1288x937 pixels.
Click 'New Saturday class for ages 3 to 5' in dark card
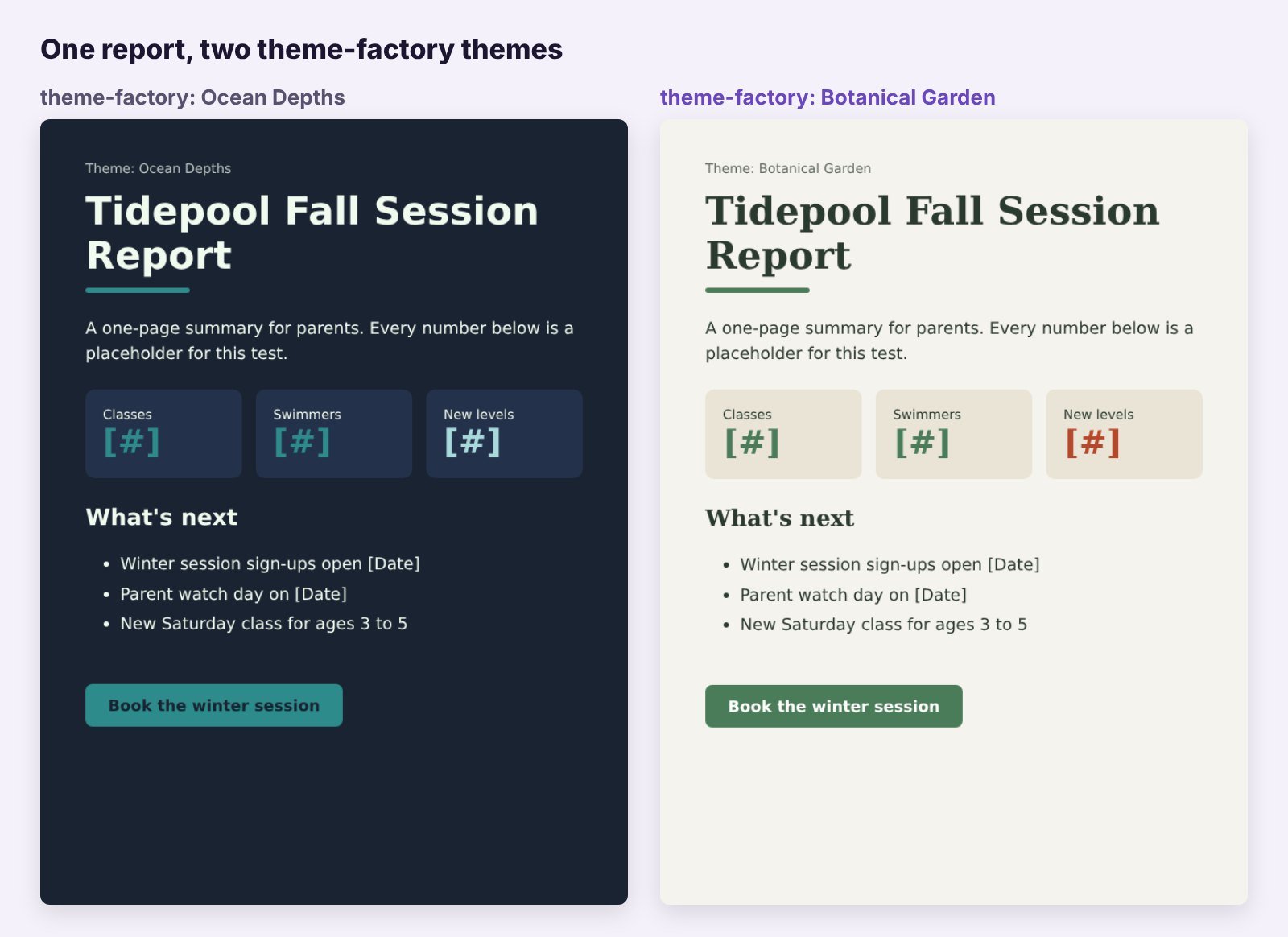point(264,624)
